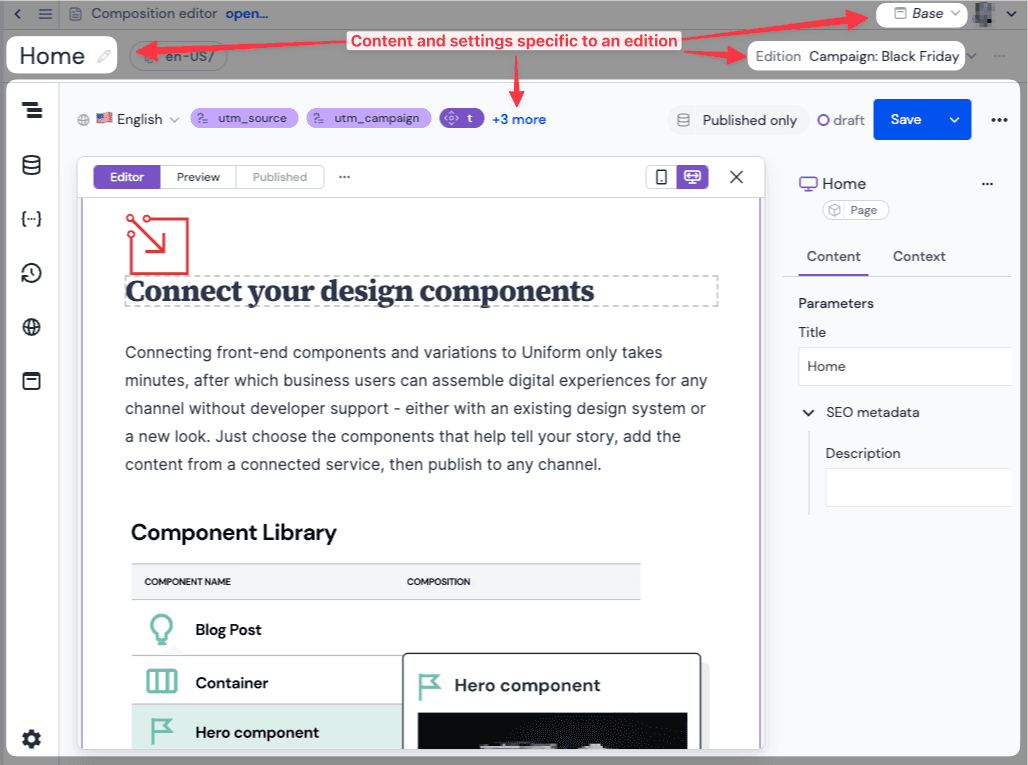Click the Blog Post lightbulb icon
Image resolution: width=1028 pixels, height=765 pixels.
pyautogui.click(x=161, y=629)
